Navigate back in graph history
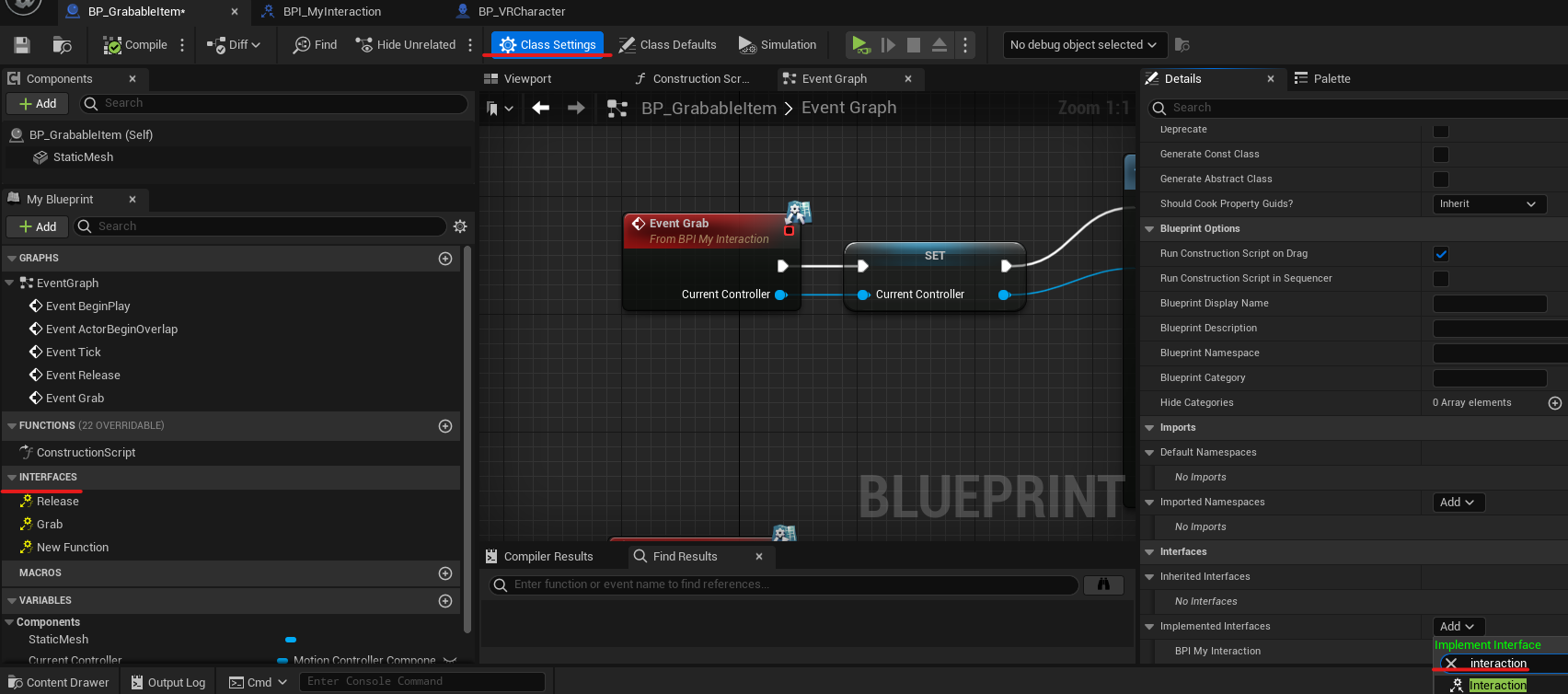Screen dimensions: 1568x694 pos(541,109)
